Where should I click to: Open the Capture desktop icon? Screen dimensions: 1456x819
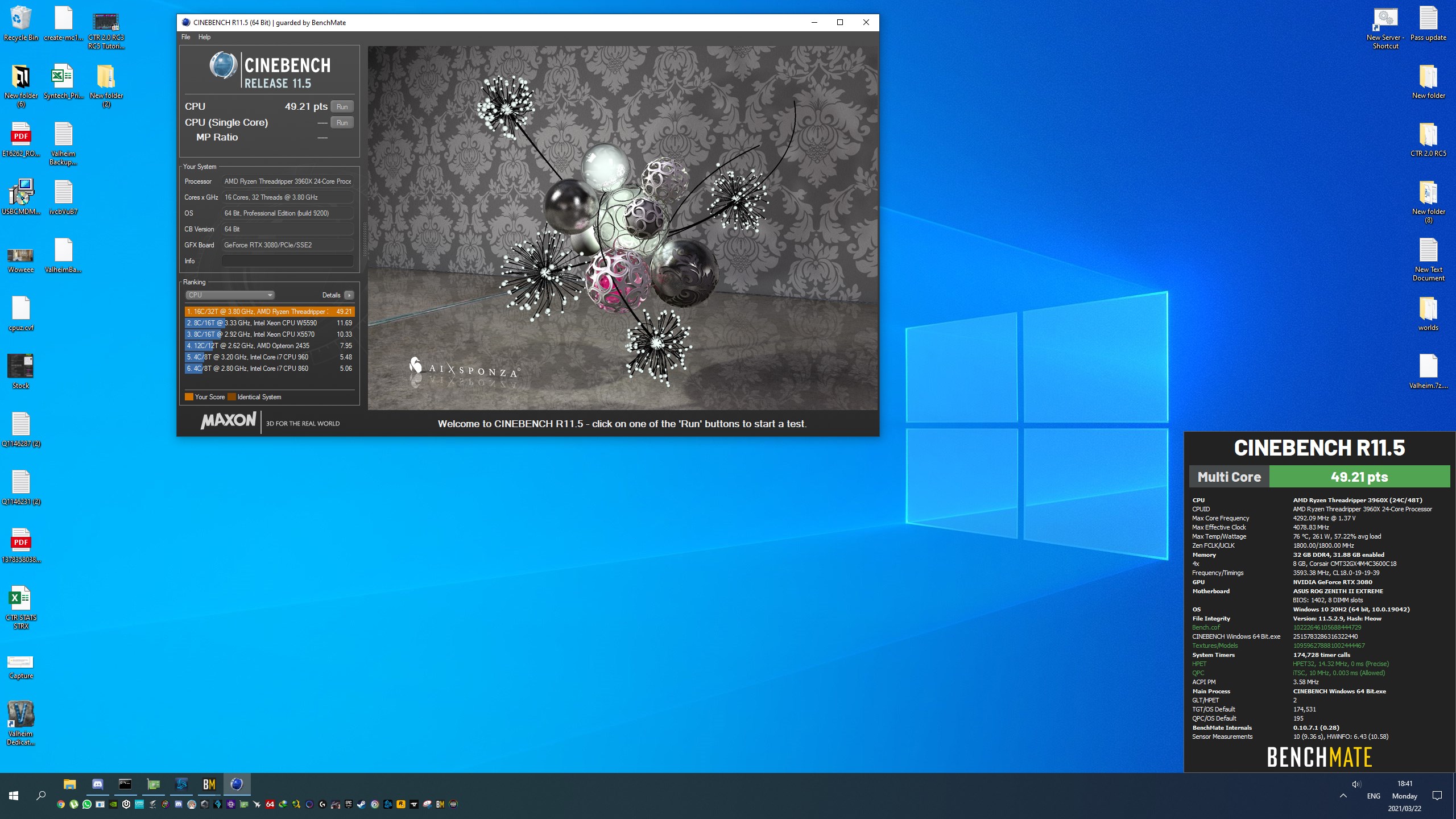pyautogui.click(x=20, y=667)
